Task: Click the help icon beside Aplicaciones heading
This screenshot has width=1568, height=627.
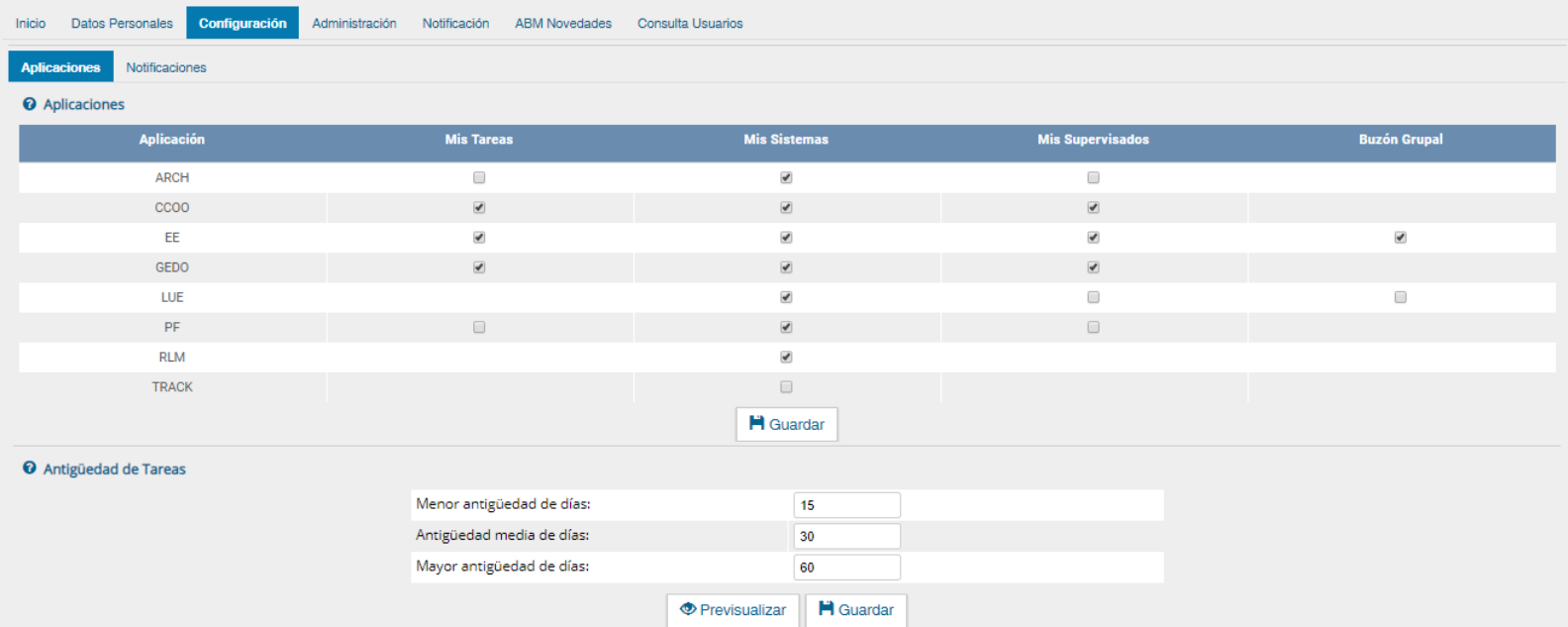Action: [30, 104]
